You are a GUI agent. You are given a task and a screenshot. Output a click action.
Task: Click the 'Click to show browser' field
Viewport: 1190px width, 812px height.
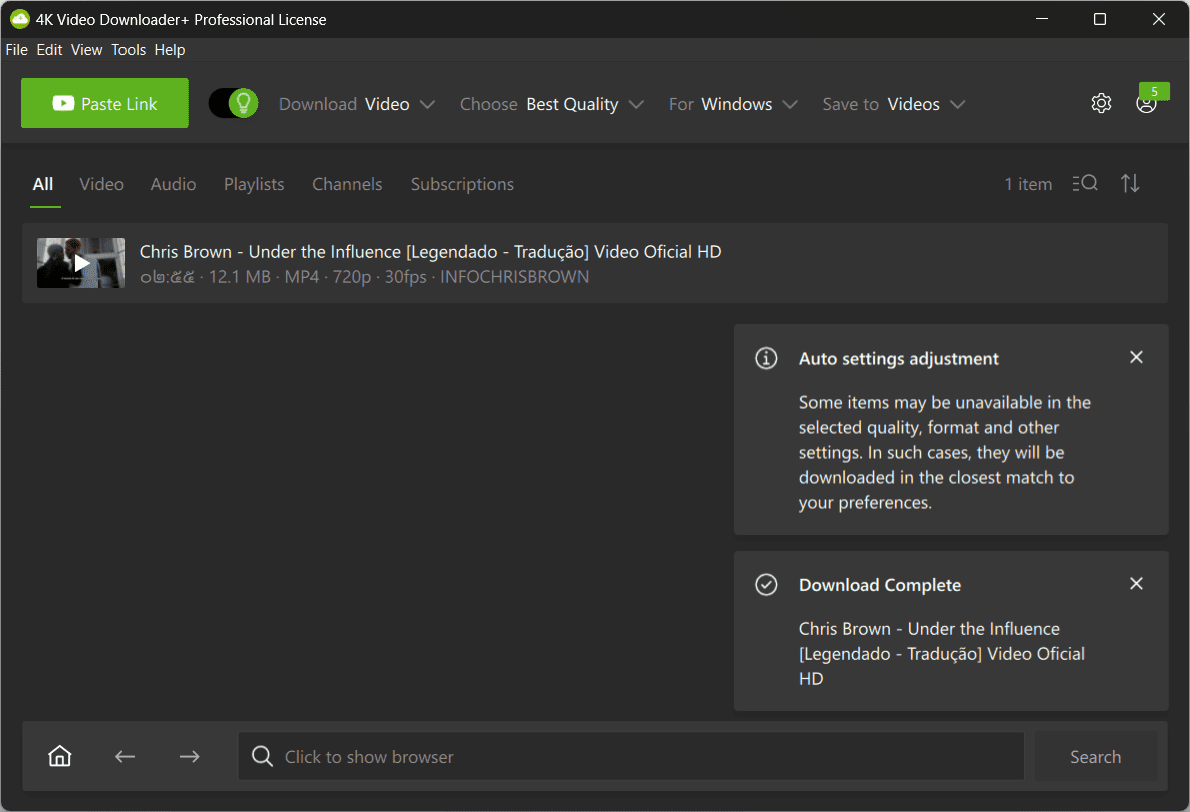tap(631, 757)
